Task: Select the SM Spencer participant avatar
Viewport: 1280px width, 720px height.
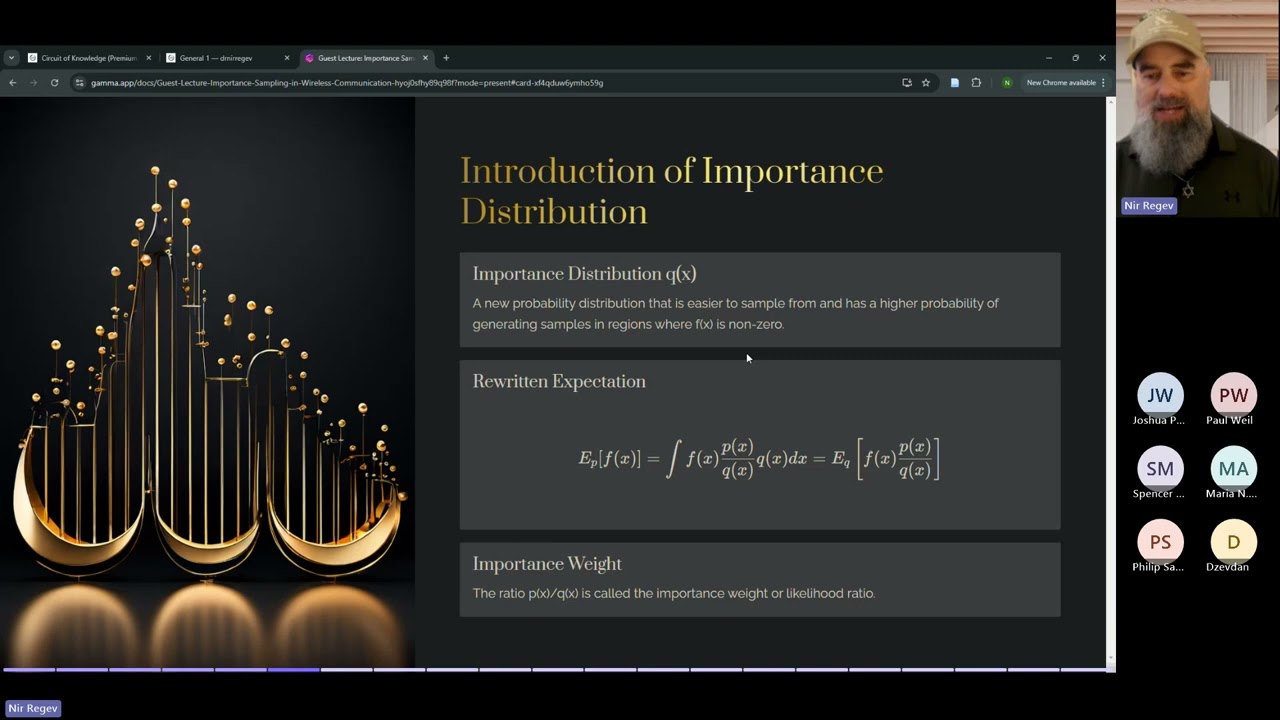Action: pos(1160,468)
